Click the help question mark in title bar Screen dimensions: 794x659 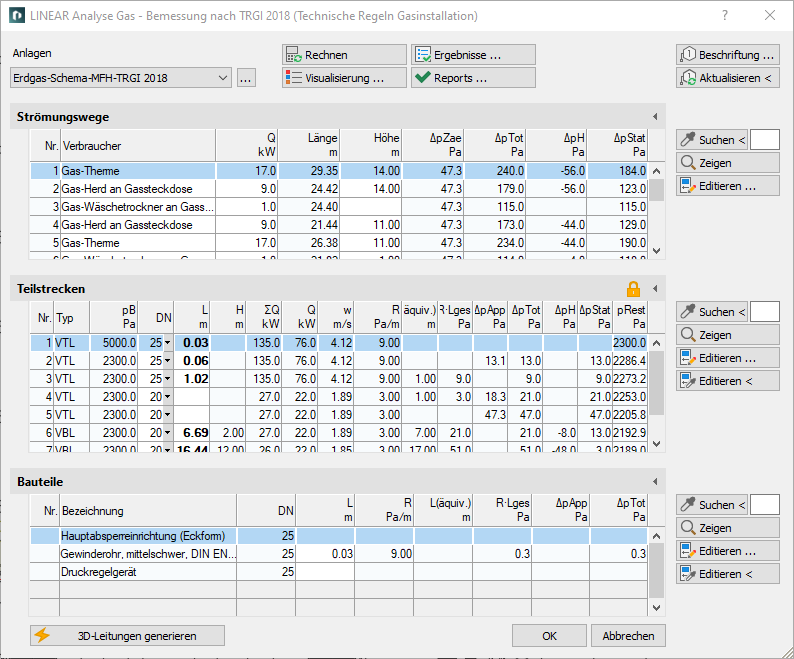coord(725,16)
